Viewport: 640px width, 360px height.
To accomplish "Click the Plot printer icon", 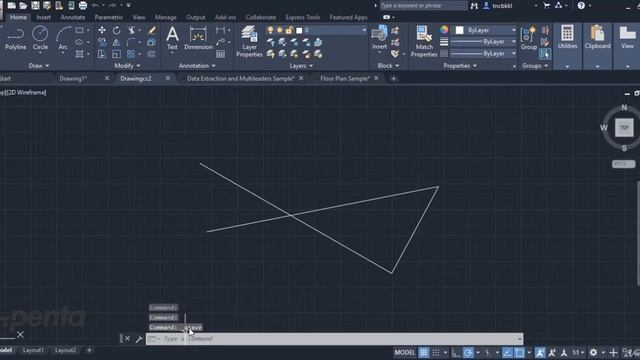I will coord(83,5).
